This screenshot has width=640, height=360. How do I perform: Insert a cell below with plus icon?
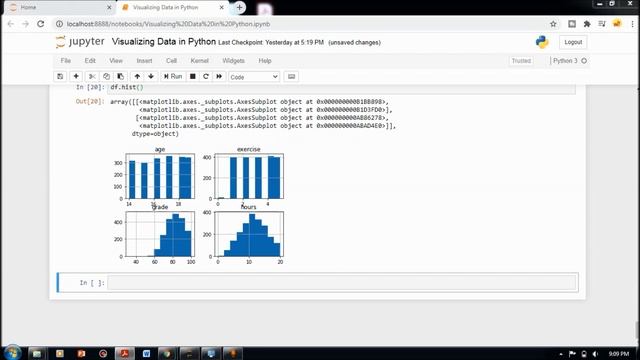76,77
